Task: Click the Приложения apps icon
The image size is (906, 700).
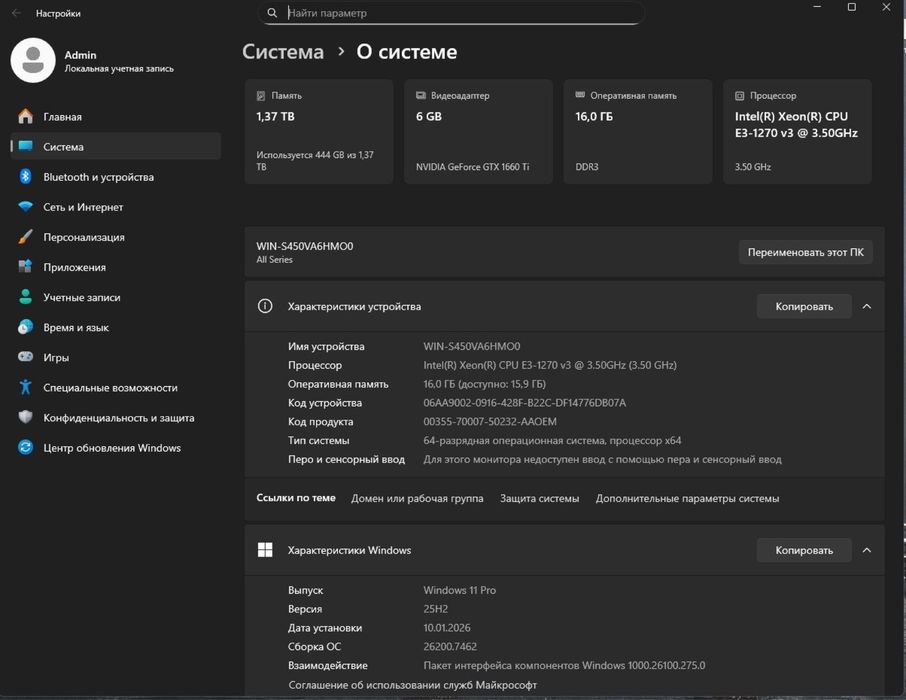Action: tap(25, 266)
